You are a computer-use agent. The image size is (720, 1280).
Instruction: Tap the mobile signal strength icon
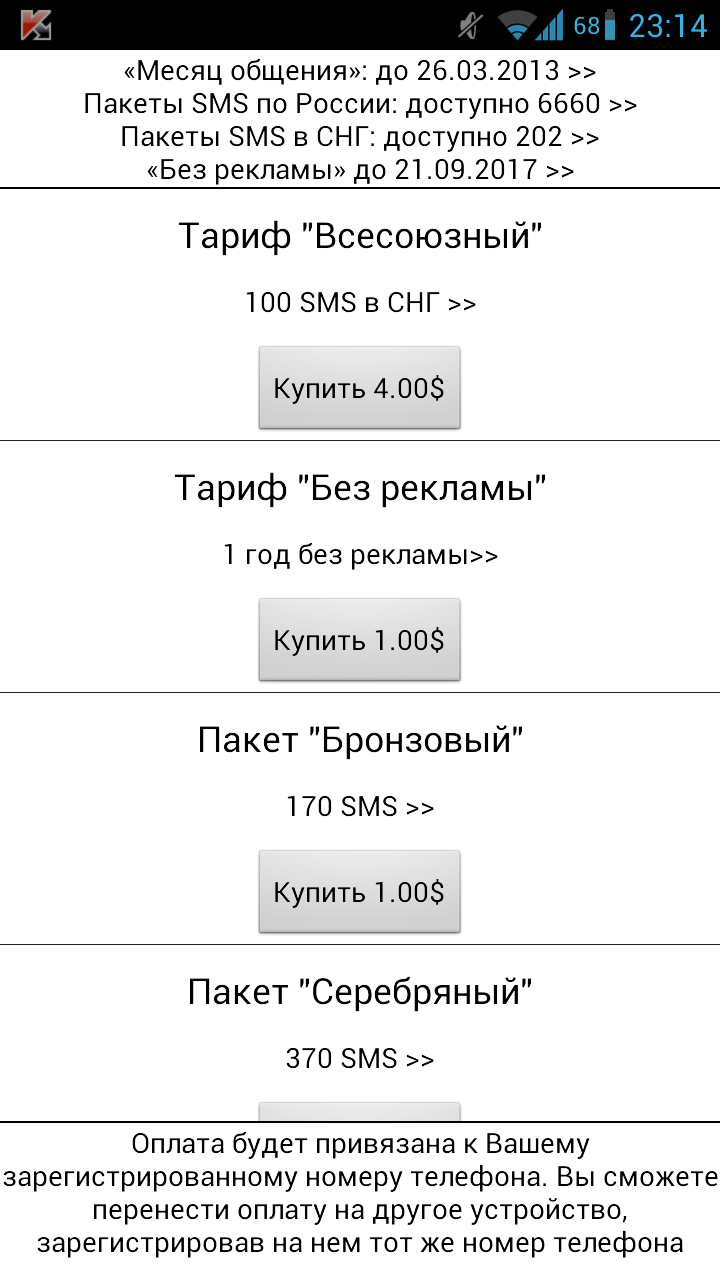[550, 26]
